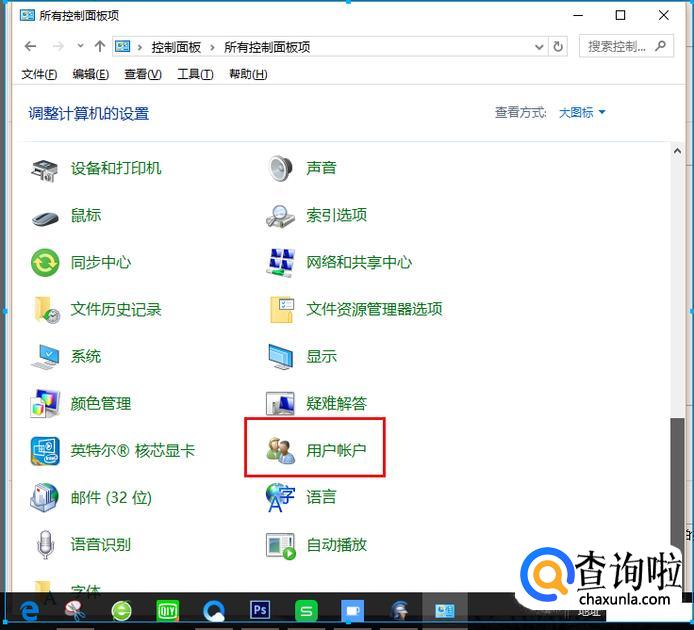694x630 pixels.
Task: Open the 语音识别 microphone icon
Action: [x=46, y=545]
